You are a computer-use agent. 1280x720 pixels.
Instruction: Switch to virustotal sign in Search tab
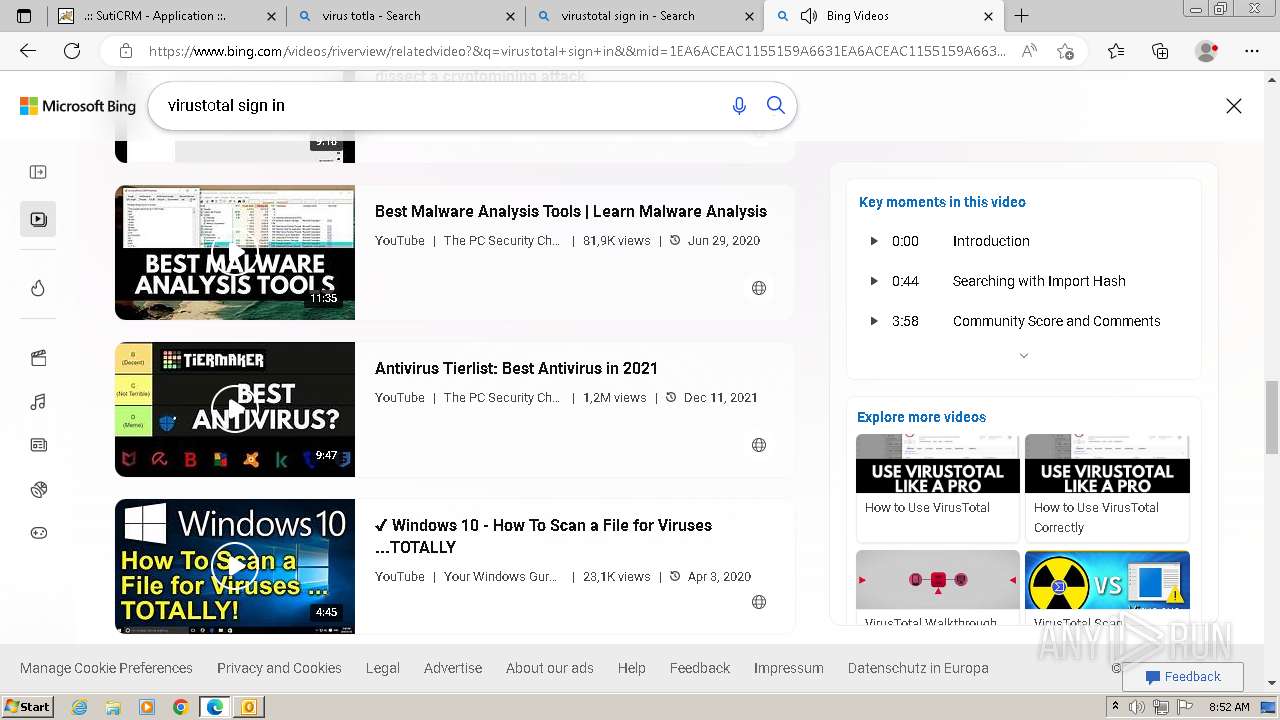point(644,16)
